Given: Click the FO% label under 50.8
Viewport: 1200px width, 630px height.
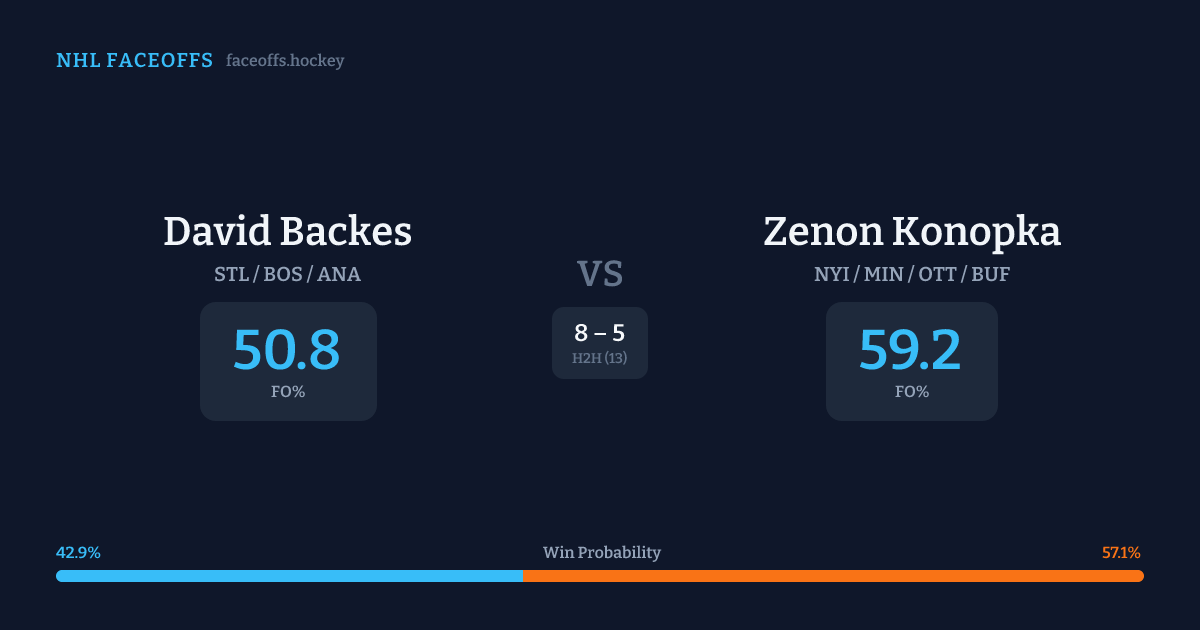Looking at the screenshot, I should [288, 392].
